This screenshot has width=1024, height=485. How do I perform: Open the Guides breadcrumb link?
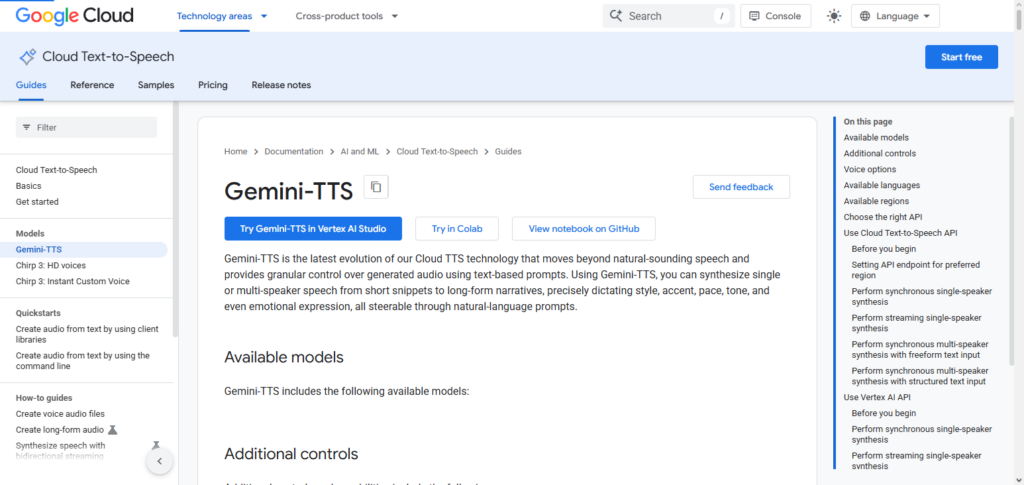508,151
